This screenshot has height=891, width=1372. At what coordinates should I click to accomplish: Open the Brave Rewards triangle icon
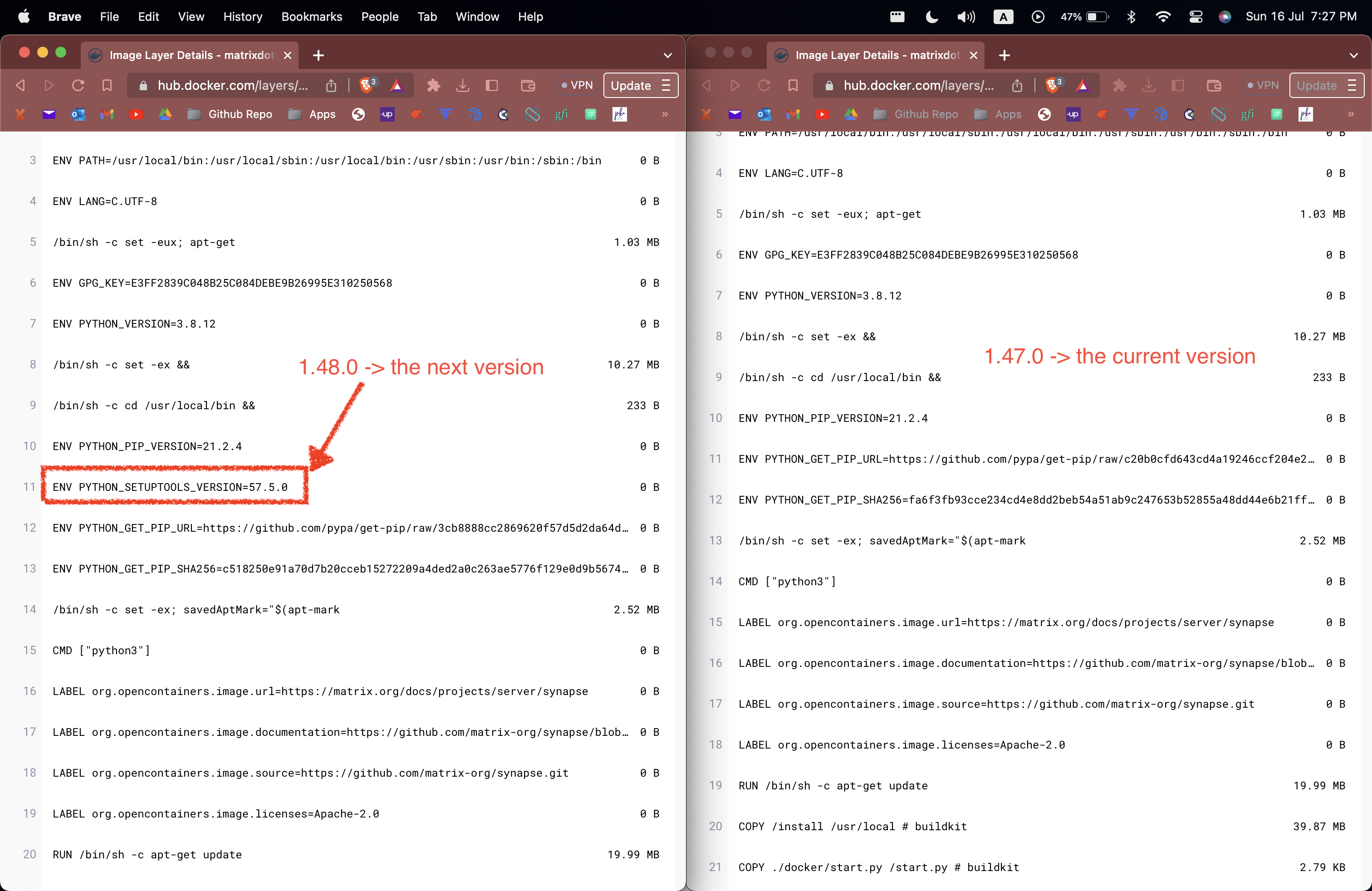coord(397,85)
